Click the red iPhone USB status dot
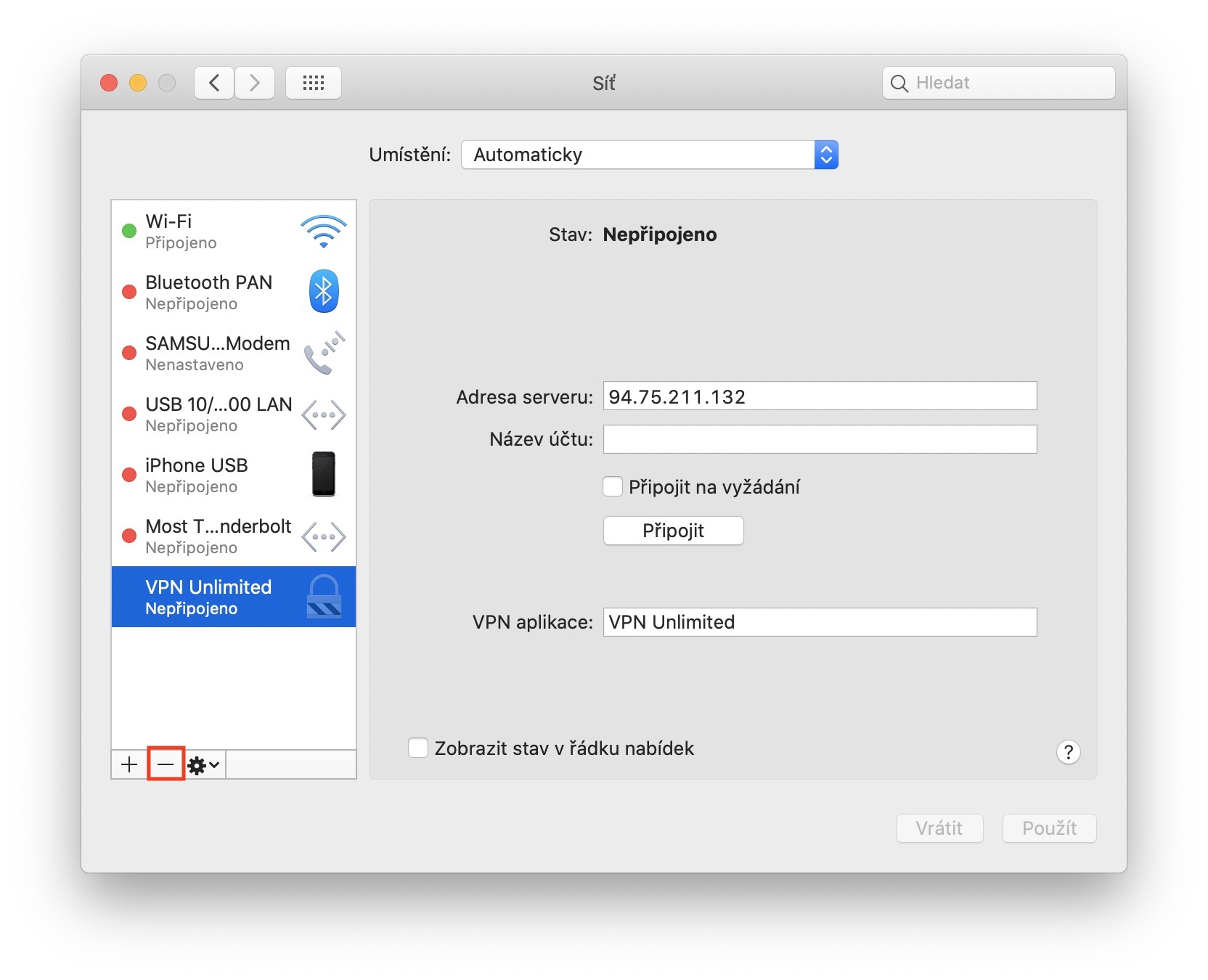The height and width of the screenshot is (980, 1208). point(129,475)
